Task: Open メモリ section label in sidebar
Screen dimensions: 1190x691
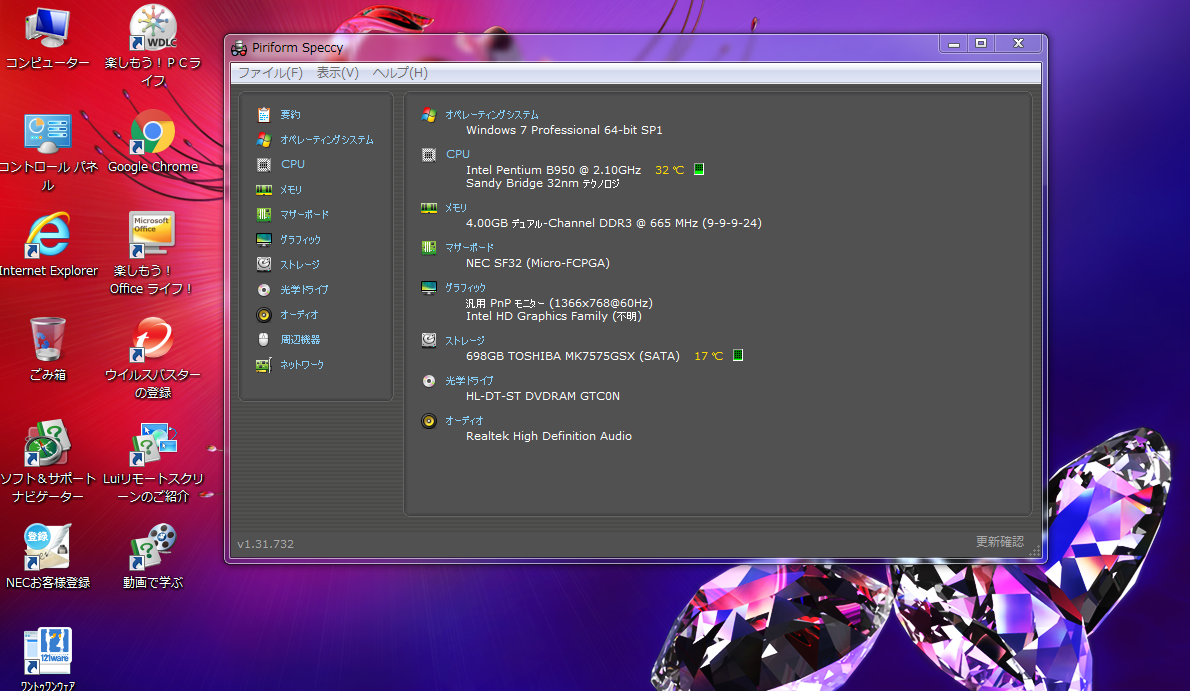Action: (x=291, y=190)
